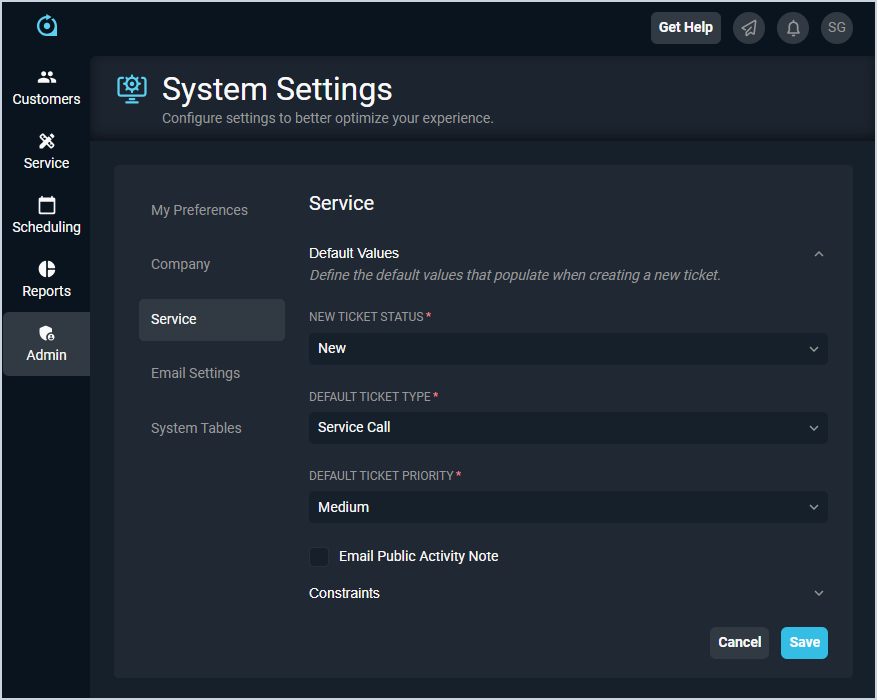Viewport: 877px width, 700px height.
Task: Open the Customers section
Action: coord(46,88)
